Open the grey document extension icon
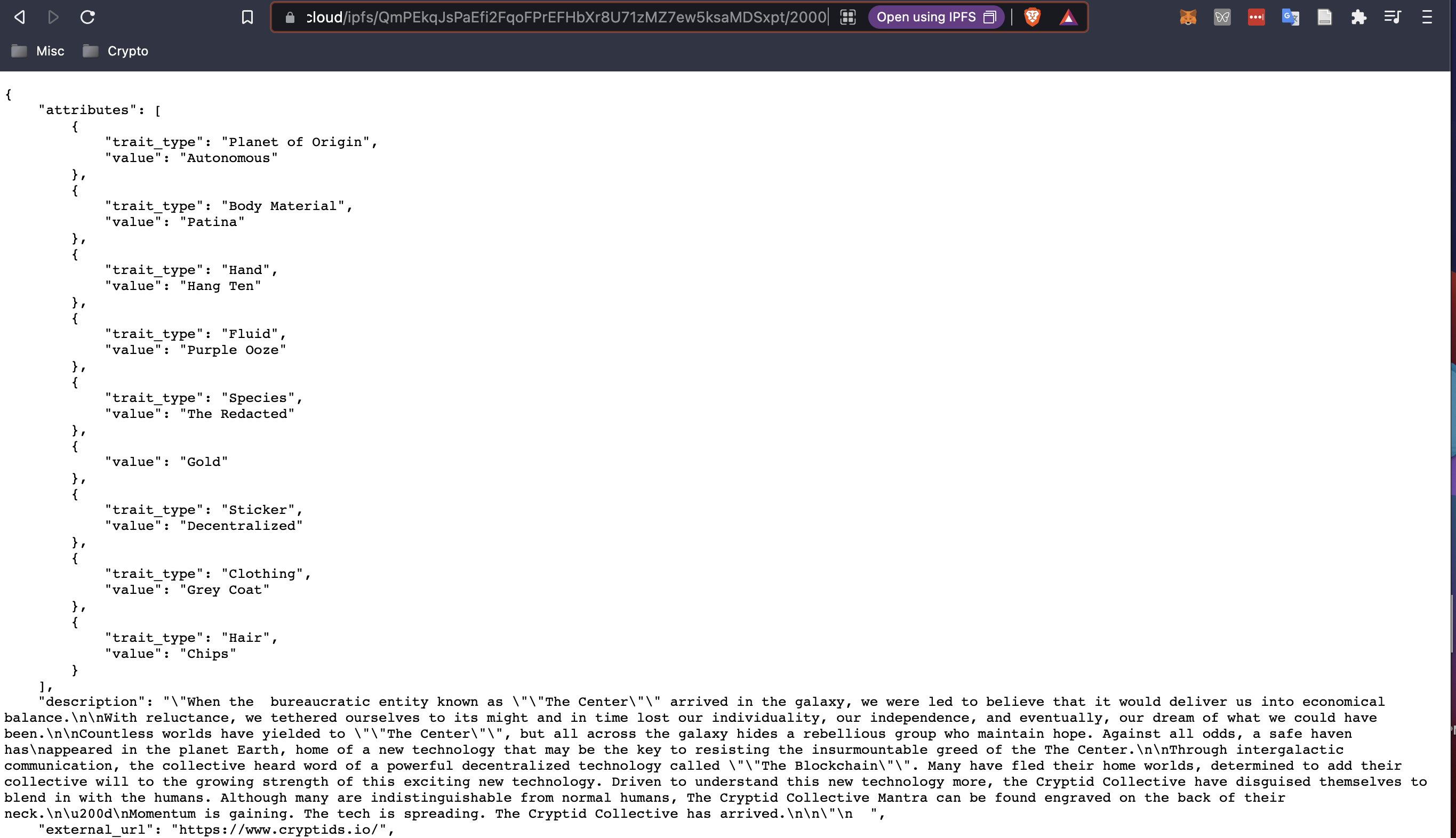 pyautogui.click(x=1325, y=17)
